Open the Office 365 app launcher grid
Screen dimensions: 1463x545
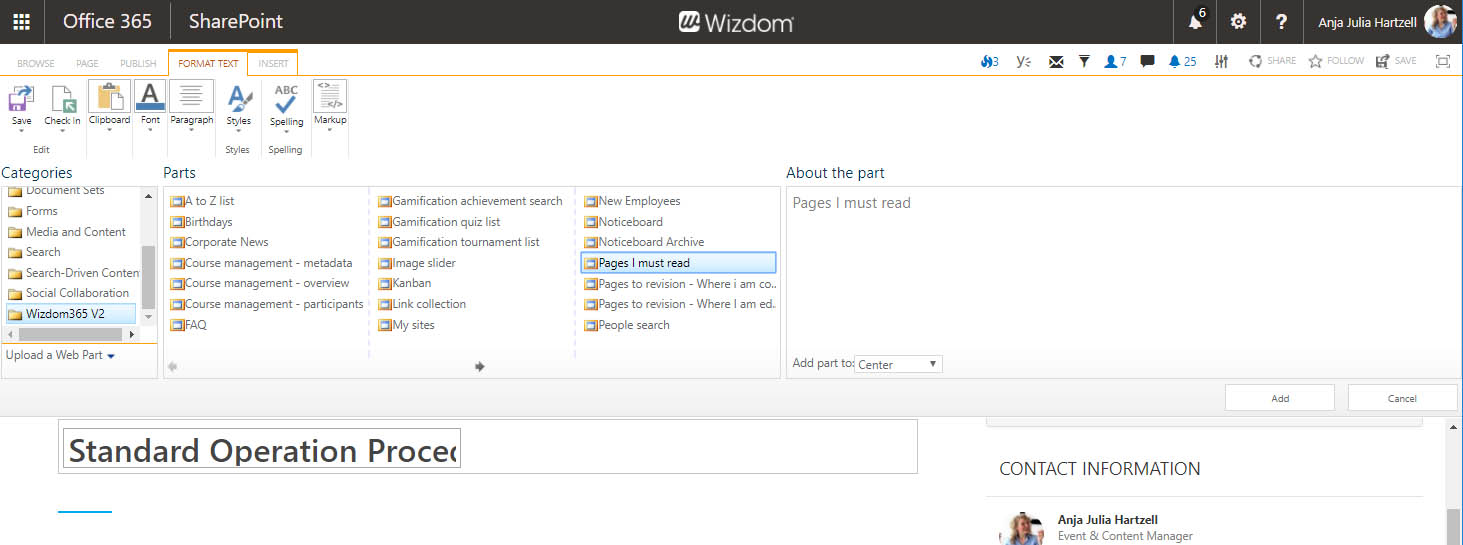(x=21, y=21)
